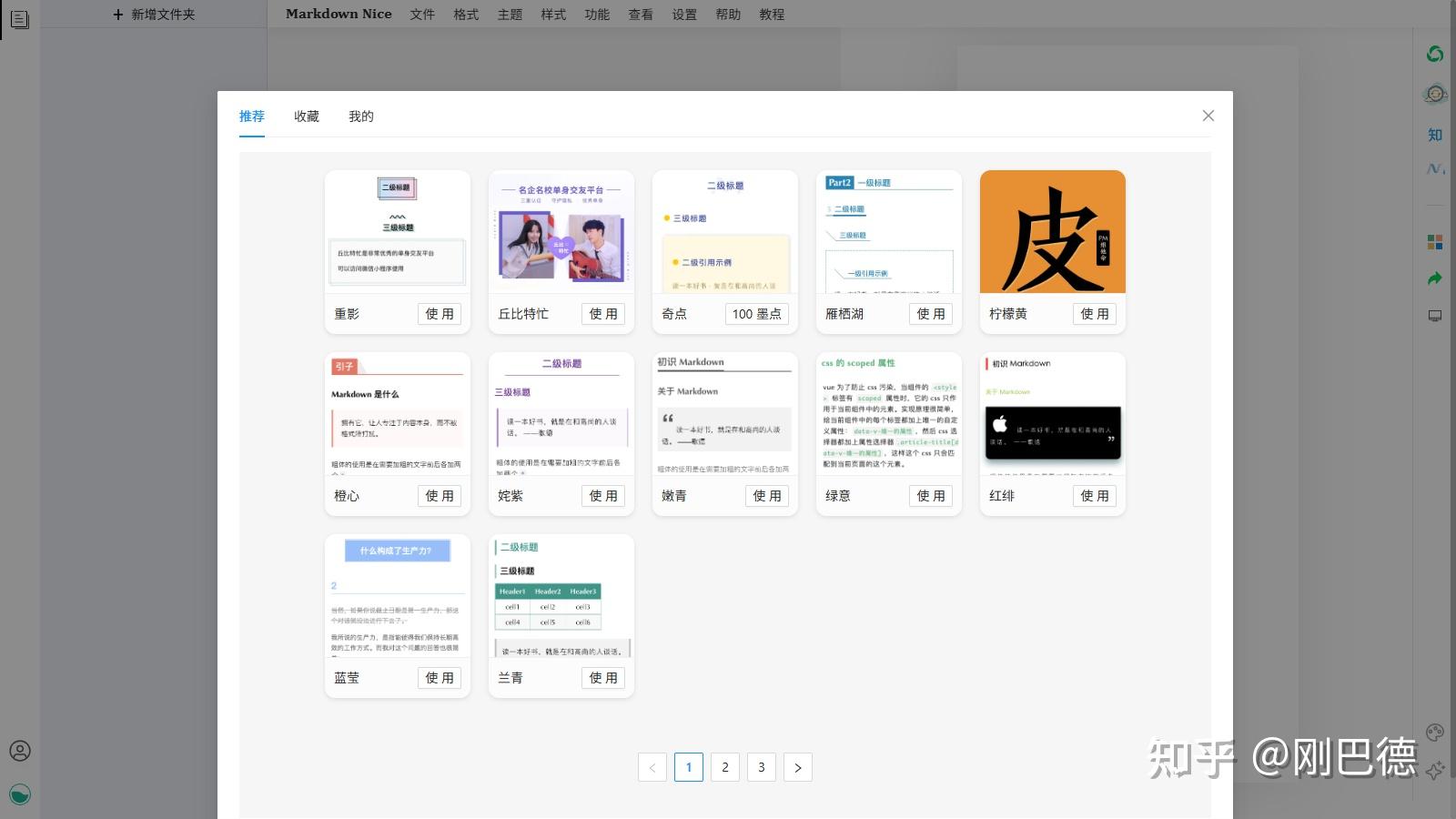Apply the 嫩青 theme with 使用 button
1456x819 pixels.
pyautogui.click(x=767, y=496)
